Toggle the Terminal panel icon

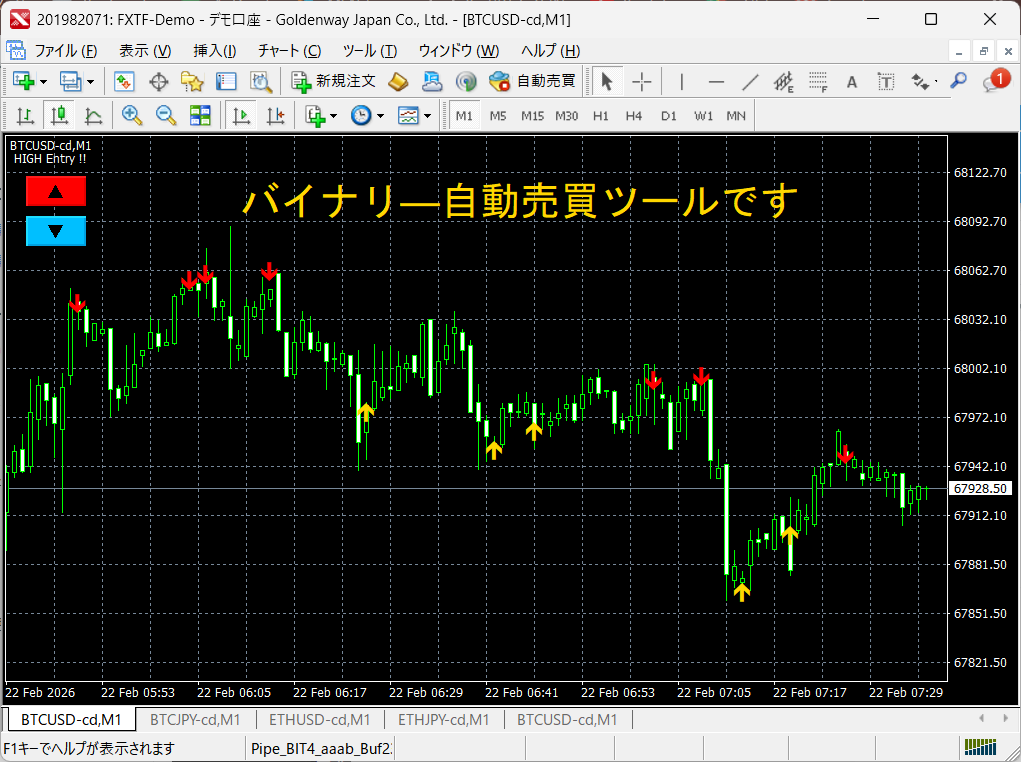(226, 81)
